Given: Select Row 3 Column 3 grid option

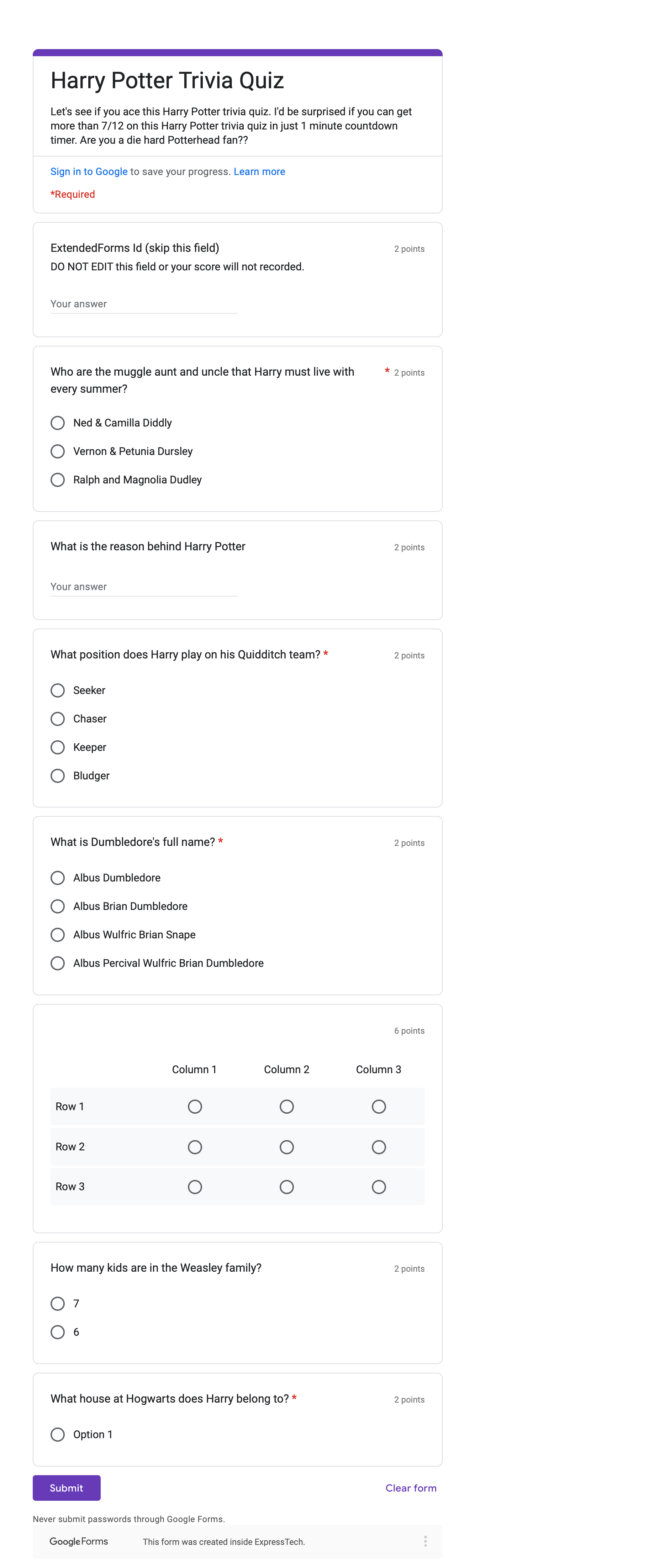Looking at the screenshot, I should click(x=378, y=1187).
